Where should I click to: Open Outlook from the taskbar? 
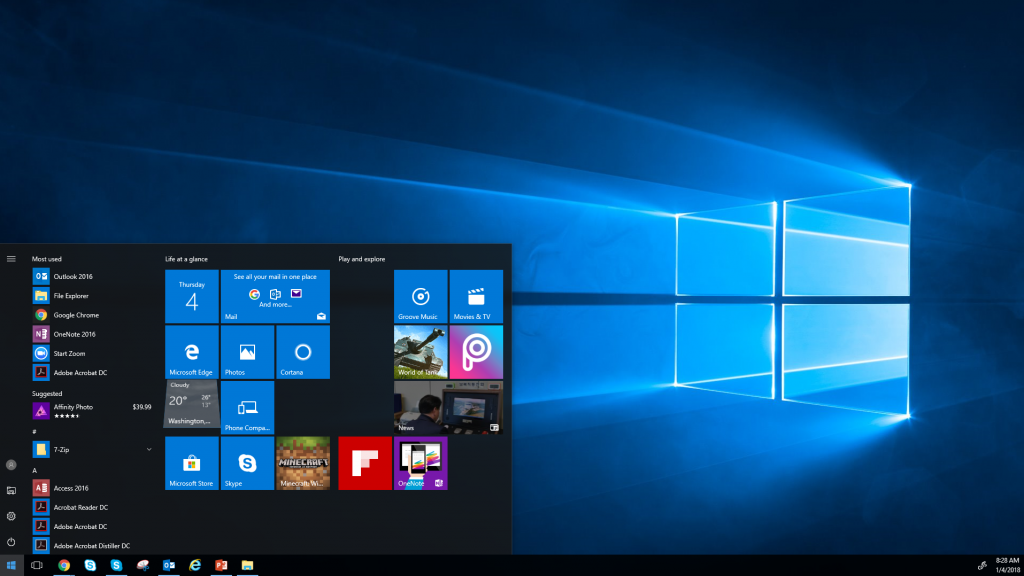tap(168, 566)
